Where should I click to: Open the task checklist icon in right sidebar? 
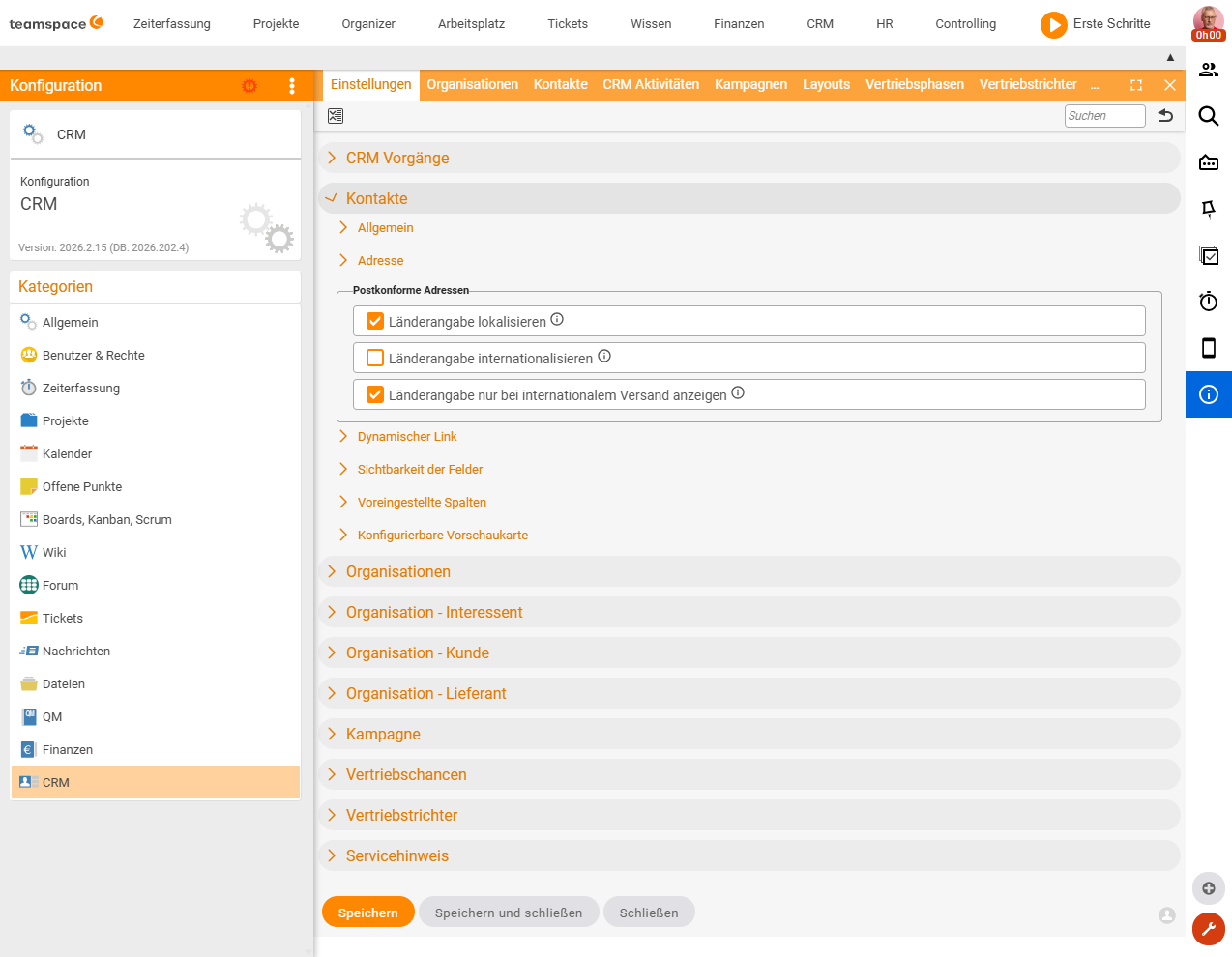click(x=1209, y=255)
